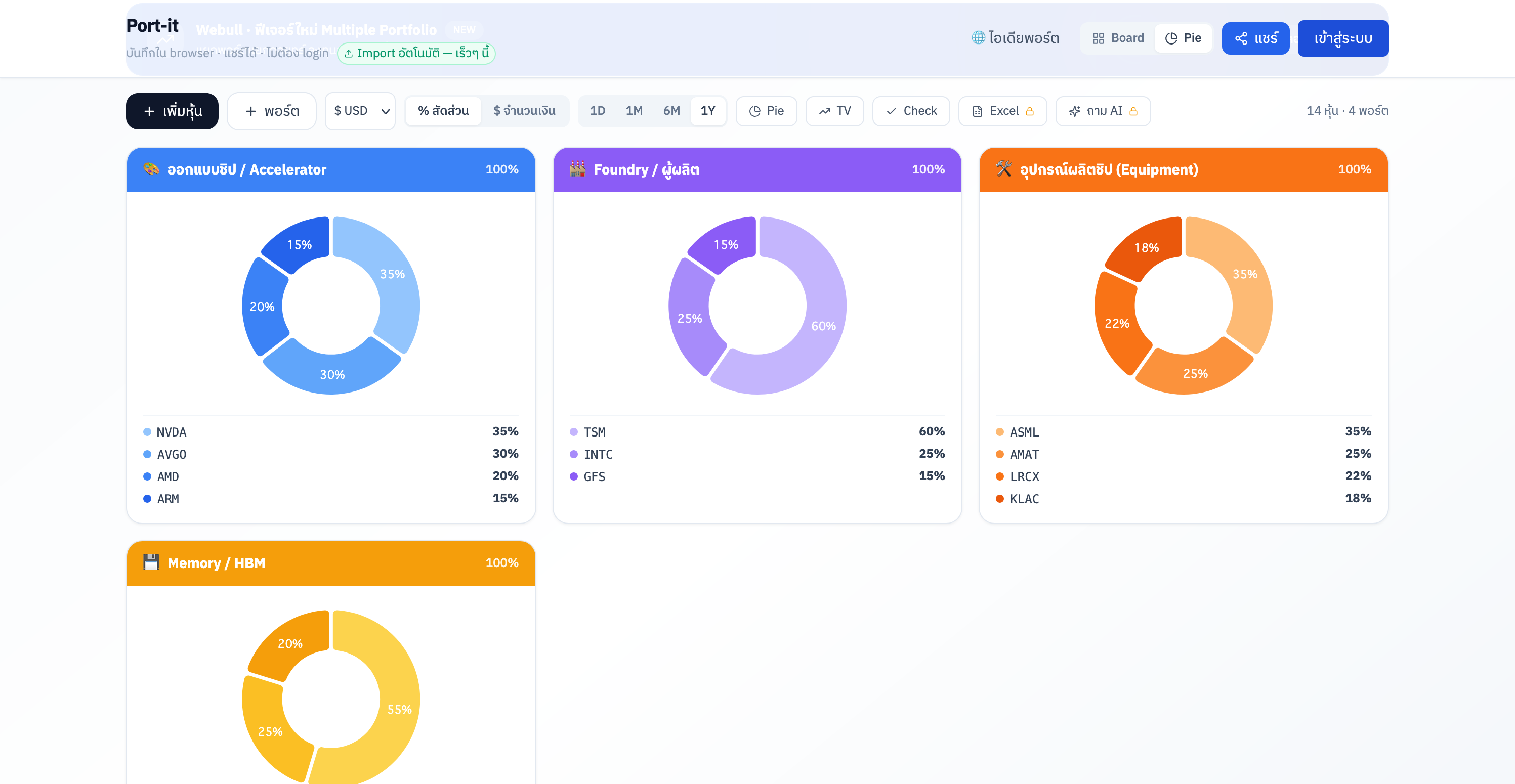Click the floppy disk icon on Memory card
1515x784 pixels.
pos(151,562)
